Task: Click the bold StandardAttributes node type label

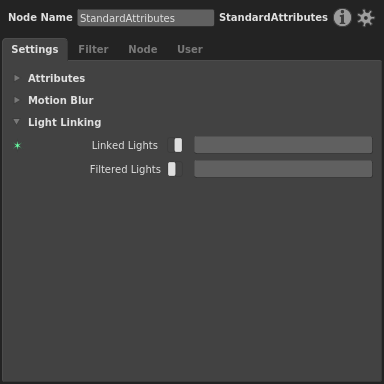Action: (x=273, y=17)
